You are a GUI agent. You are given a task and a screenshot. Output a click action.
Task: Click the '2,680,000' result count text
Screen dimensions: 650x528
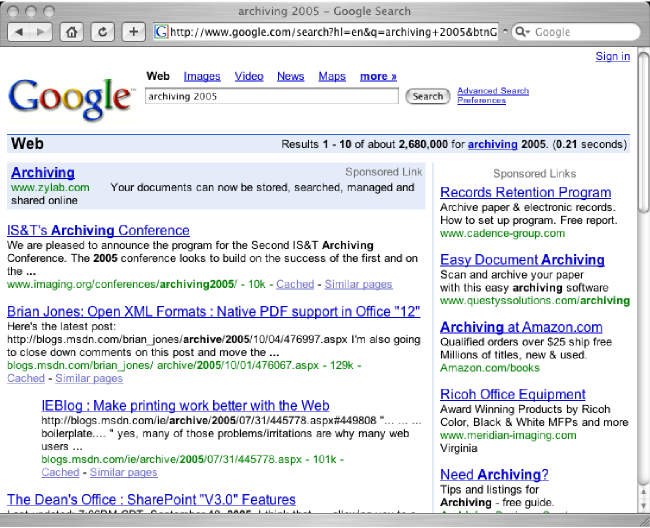coord(423,144)
